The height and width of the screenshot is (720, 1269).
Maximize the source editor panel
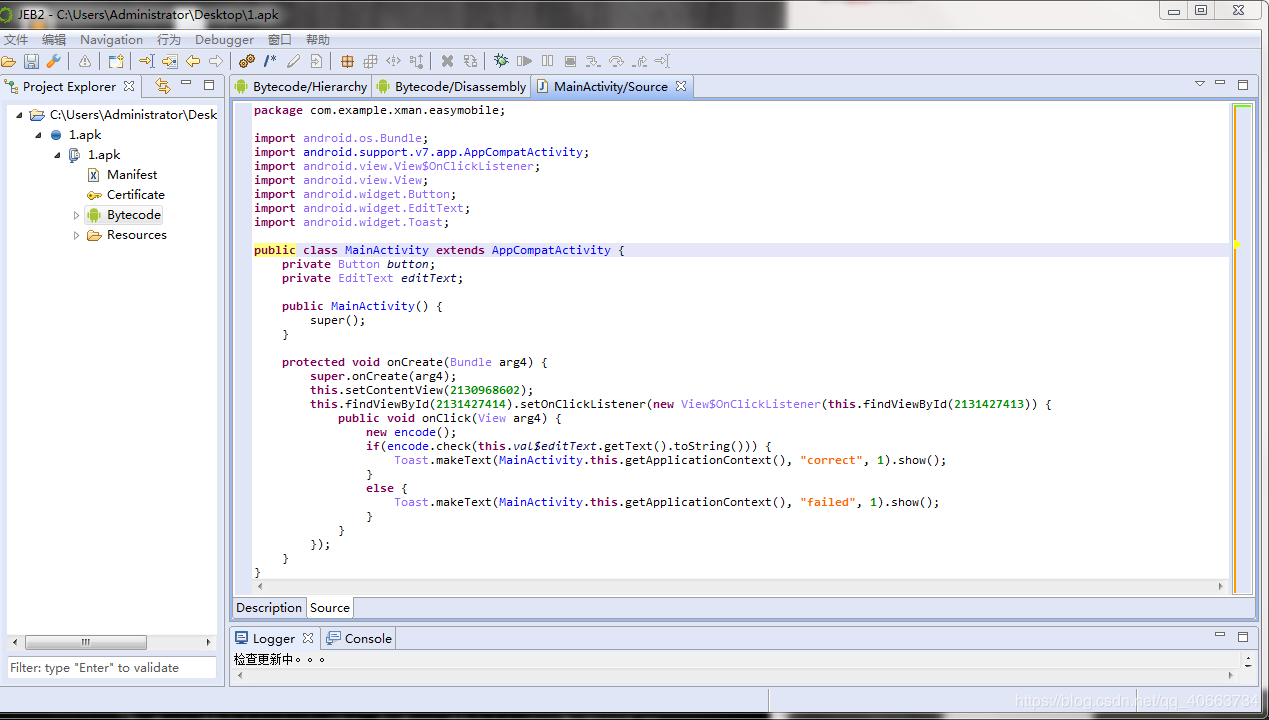(x=1243, y=85)
